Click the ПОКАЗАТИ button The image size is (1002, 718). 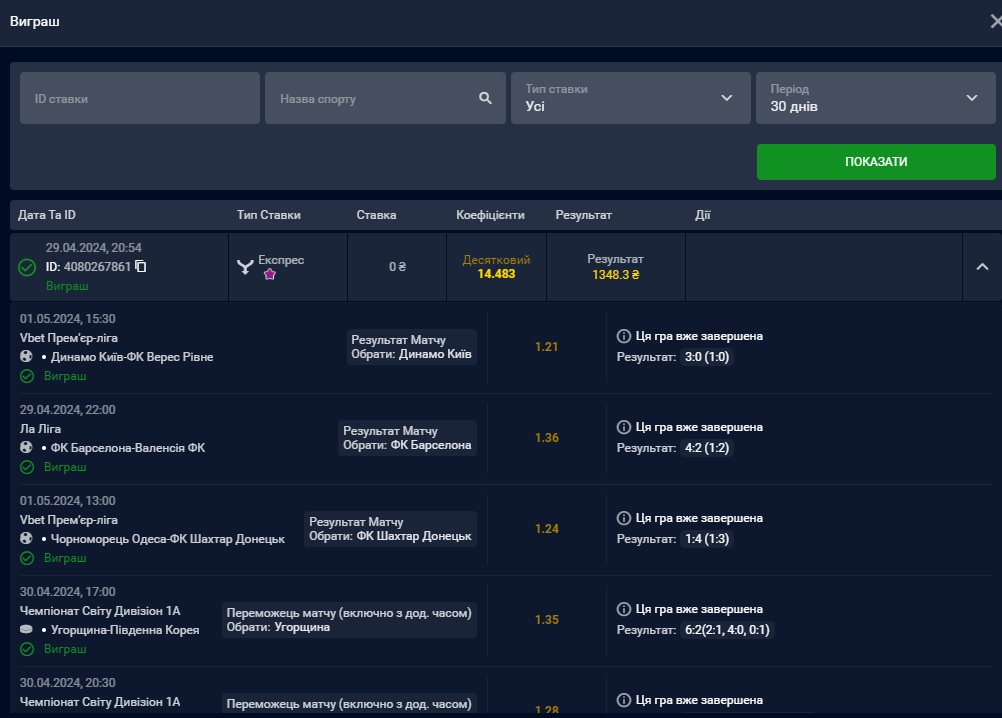tap(876, 162)
